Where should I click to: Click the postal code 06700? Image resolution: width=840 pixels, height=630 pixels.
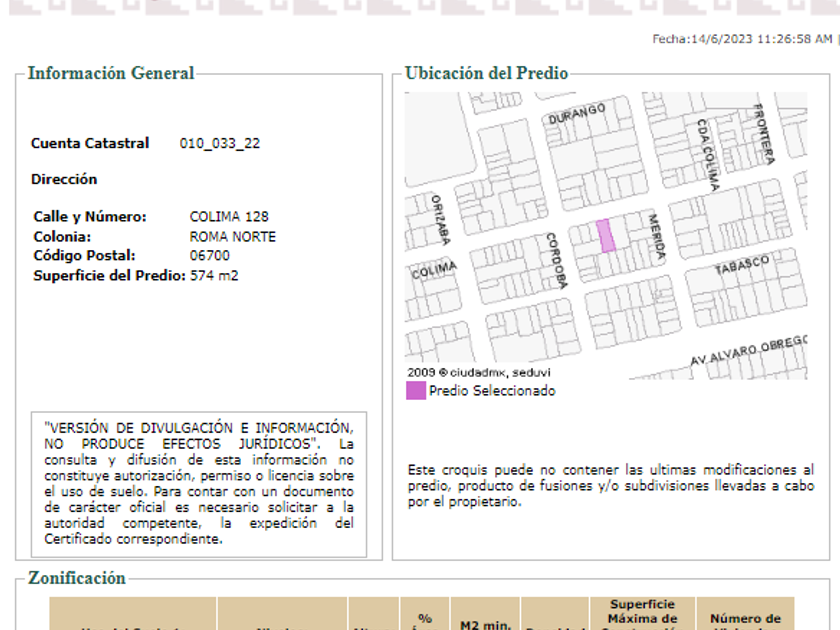pos(209,256)
